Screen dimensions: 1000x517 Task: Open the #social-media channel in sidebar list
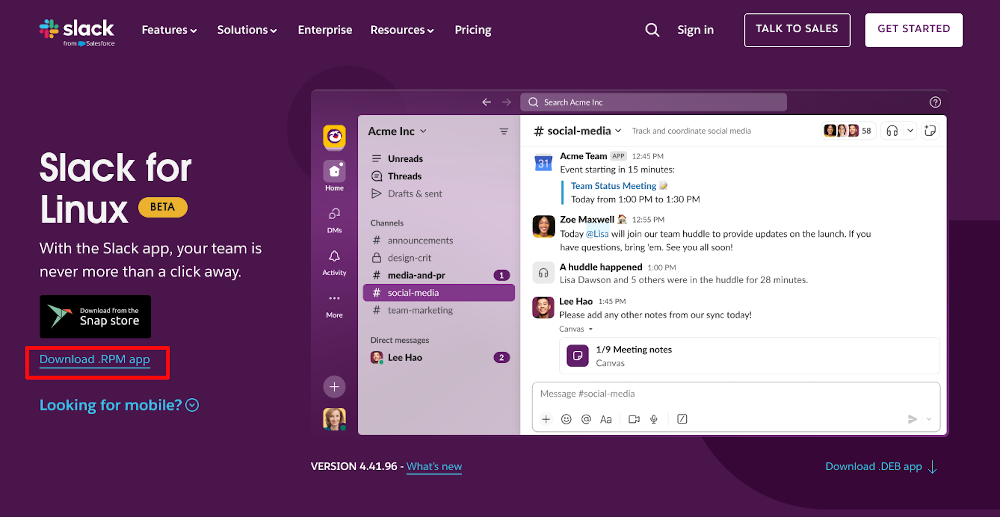[x=439, y=293]
